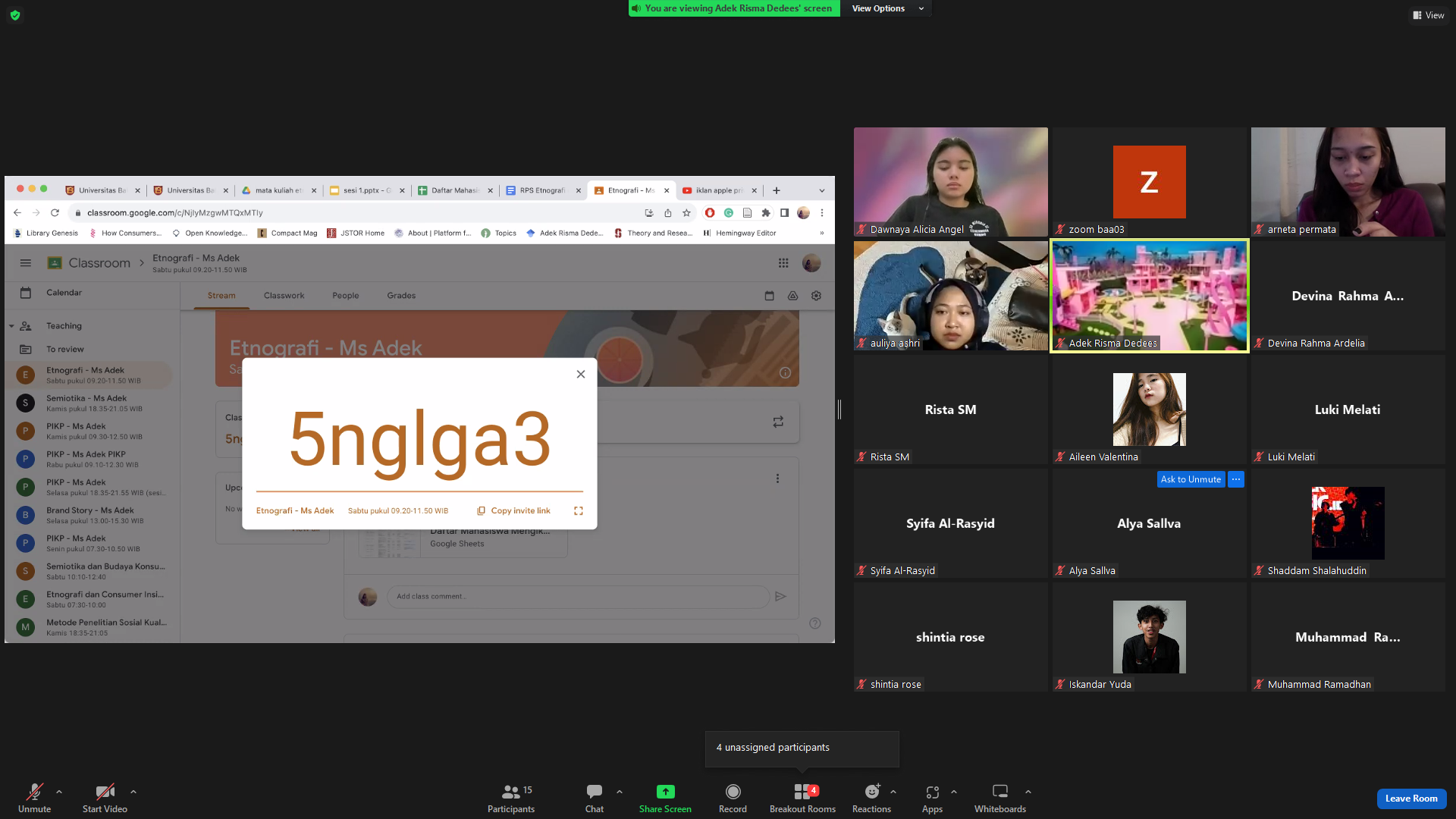Click the stream repost arrows icon
The image size is (1456, 819).
[x=778, y=422]
